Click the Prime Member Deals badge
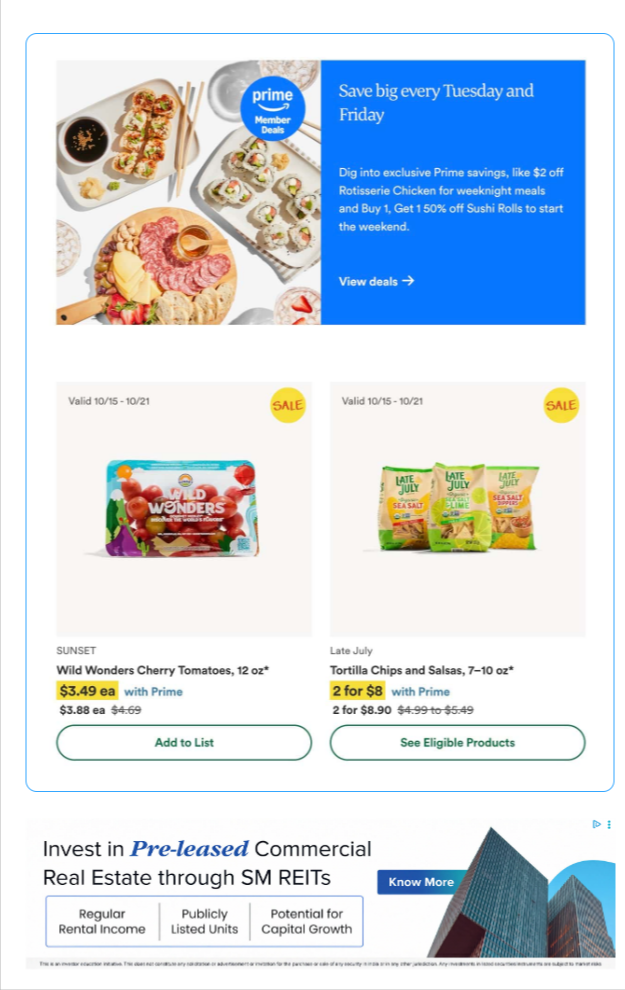 [x=273, y=109]
